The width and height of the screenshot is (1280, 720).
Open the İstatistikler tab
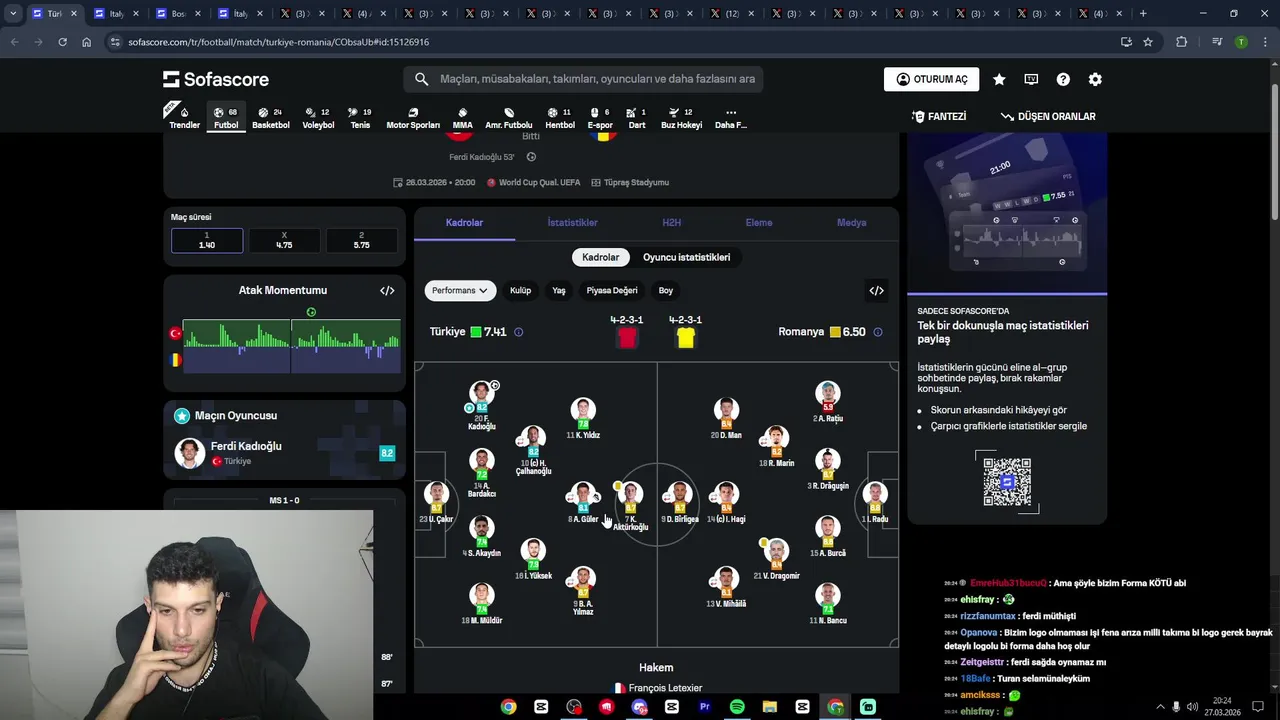click(572, 223)
